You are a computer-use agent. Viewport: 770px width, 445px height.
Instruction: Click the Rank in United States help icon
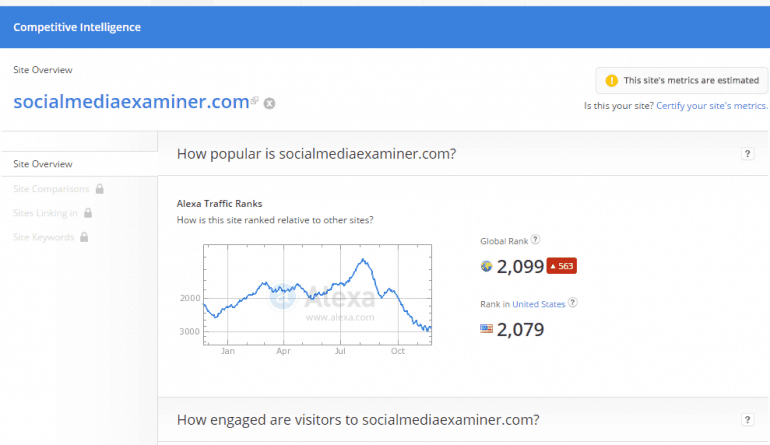[573, 303]
